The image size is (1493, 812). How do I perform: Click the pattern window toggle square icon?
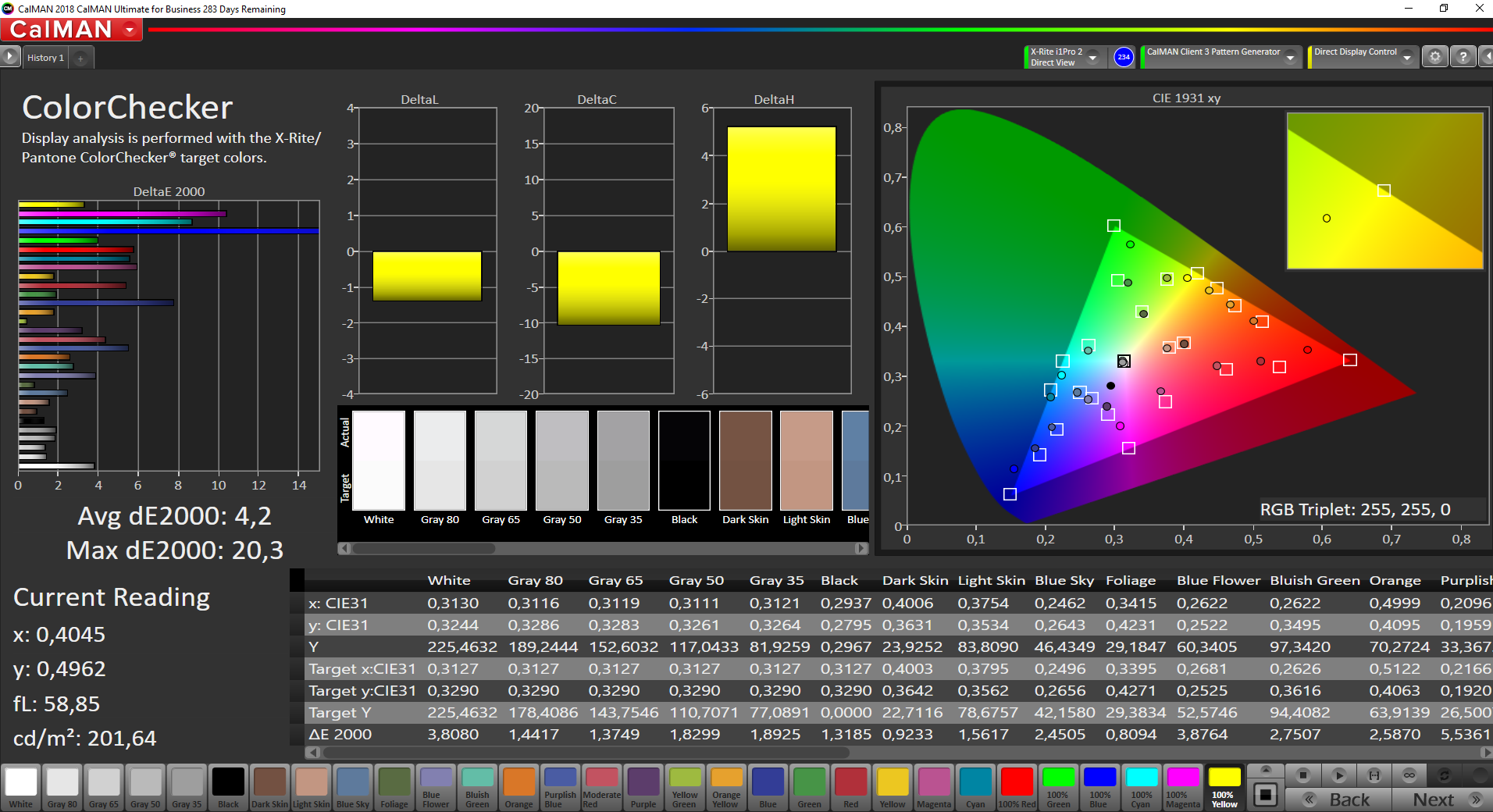pos(1265,795)
